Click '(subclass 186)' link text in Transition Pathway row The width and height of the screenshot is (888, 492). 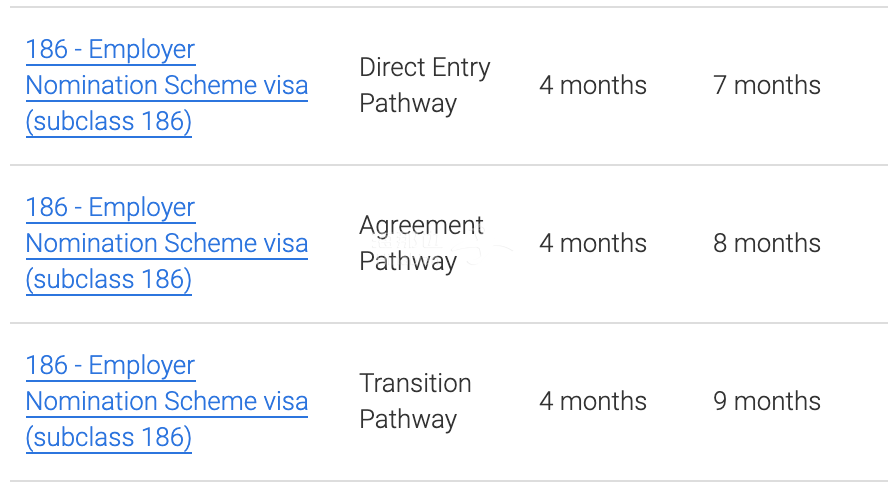tap(108, 437)
